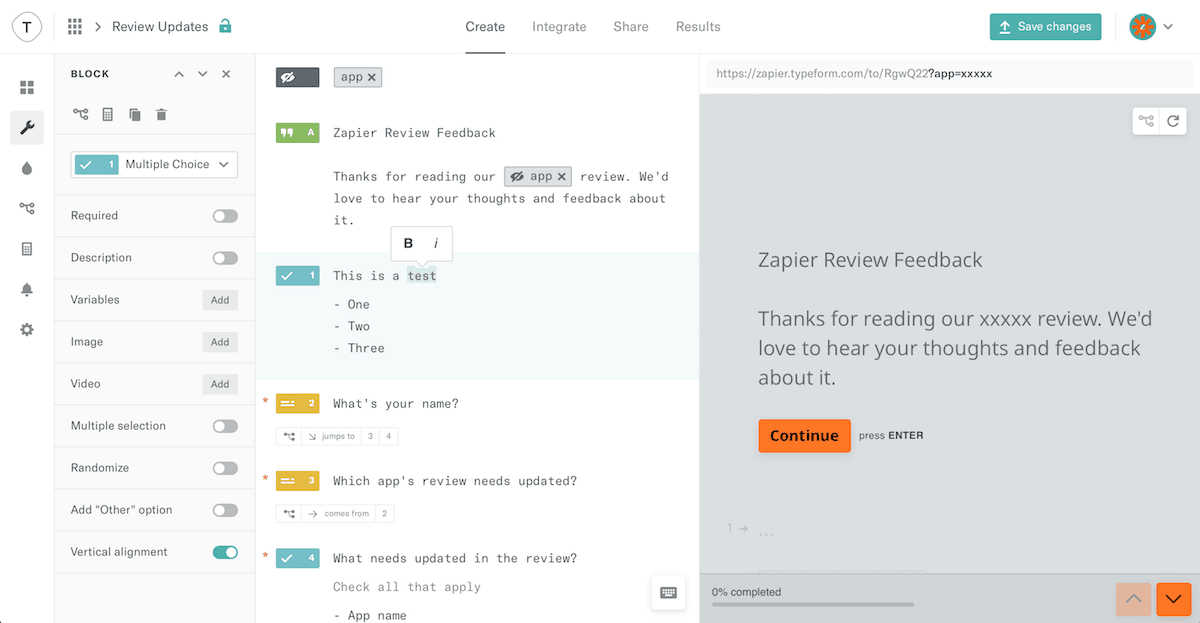Click the logic jump icon in Block toolbar
Image resolution: width=1200 pixels, height=623 pixels.
80,115
